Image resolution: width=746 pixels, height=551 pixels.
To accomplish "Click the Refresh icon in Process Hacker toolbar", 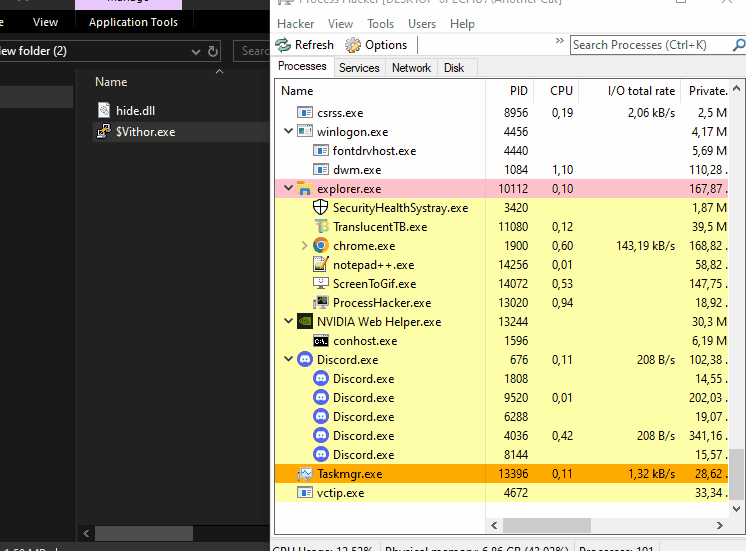I will [x=284, y=45].
